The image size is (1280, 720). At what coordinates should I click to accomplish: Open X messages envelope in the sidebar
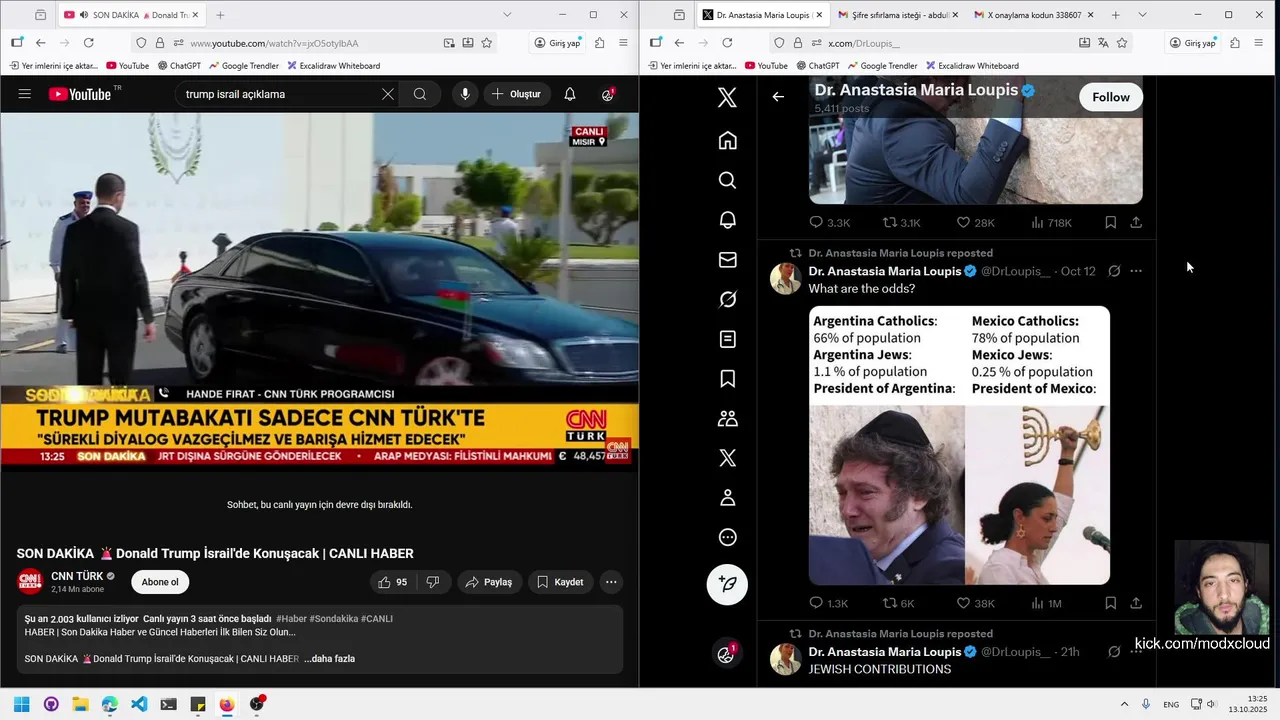[x=727, y=260]
